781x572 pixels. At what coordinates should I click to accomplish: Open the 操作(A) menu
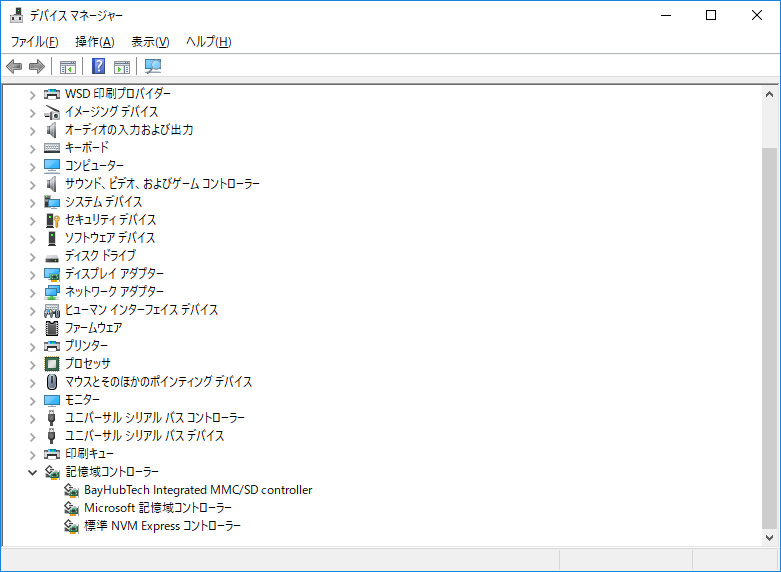point(95,42)
